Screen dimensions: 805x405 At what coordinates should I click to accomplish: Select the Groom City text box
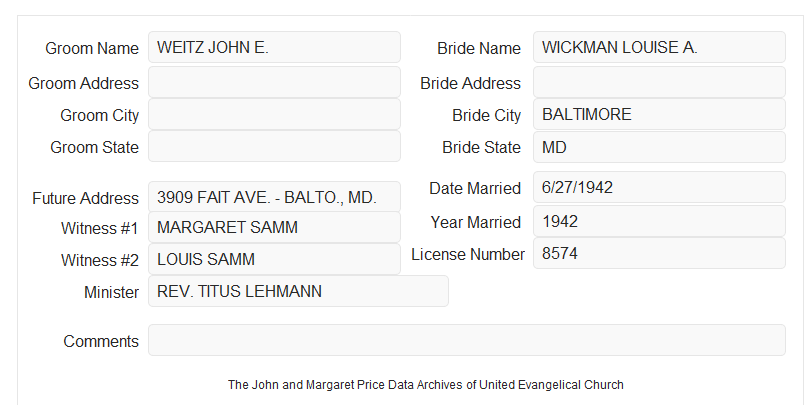(x=274, y=114)
